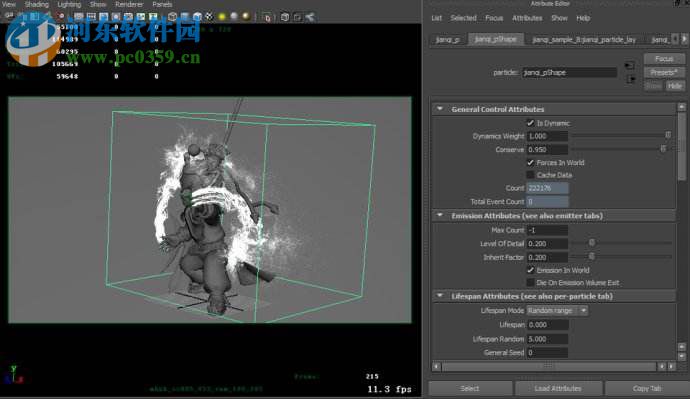The width and height of the screenshot is (690, 399).
Task: Open the Attribute Editor Help menu
Action: pos(583,18)
